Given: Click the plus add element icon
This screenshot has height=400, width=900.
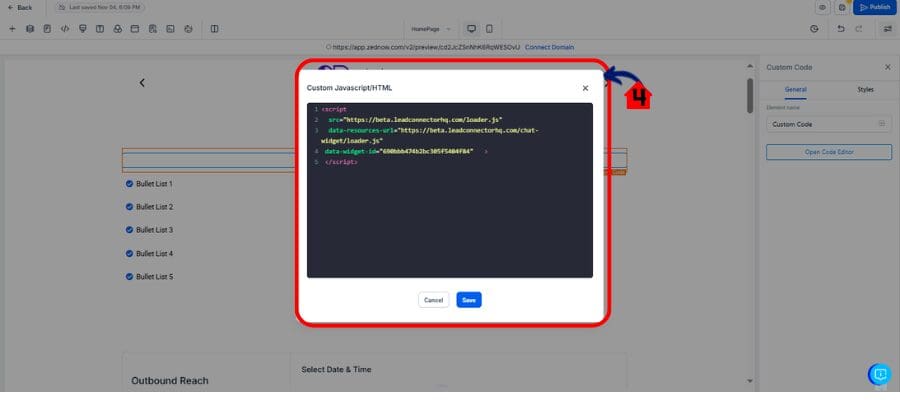Looking at the screenshot, I should [12, 28].
